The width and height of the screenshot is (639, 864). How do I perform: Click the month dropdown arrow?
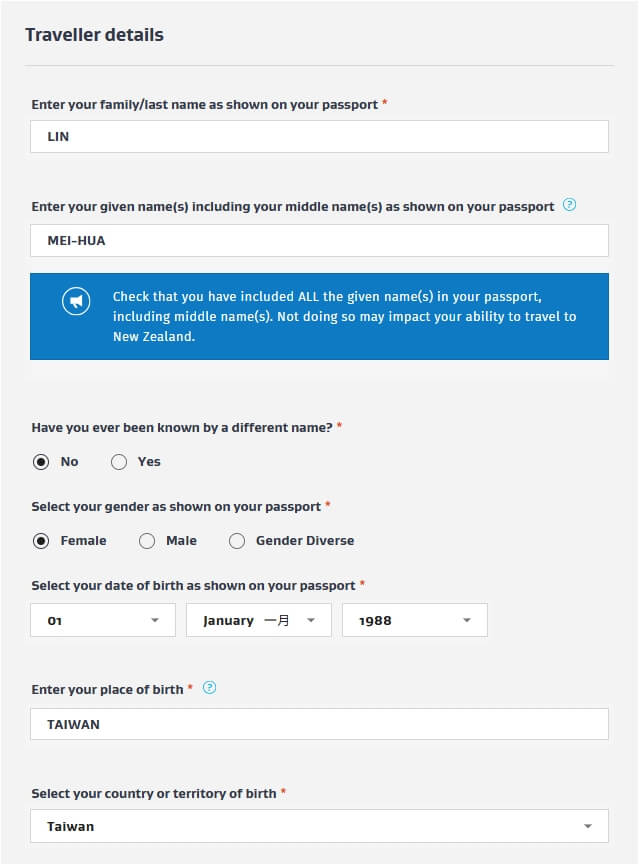311,621
